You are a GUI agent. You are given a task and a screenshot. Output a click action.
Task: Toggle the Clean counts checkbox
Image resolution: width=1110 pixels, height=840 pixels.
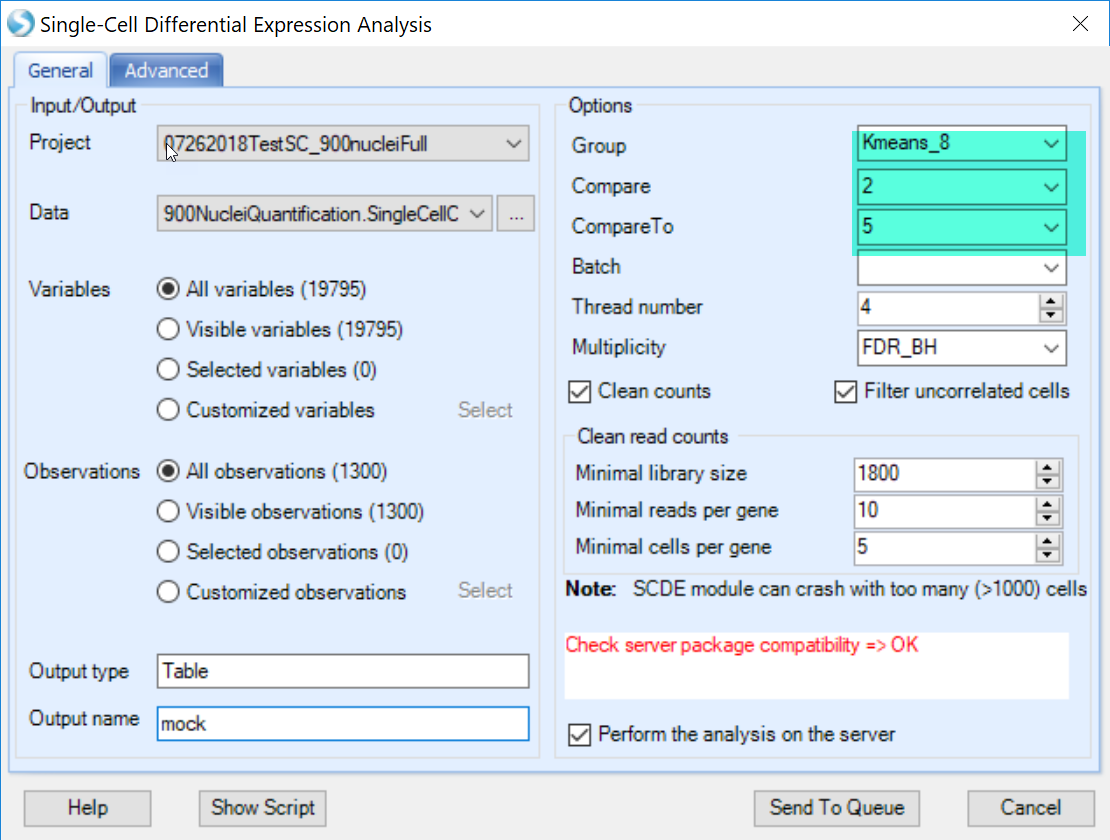click(x=579, y=391)
